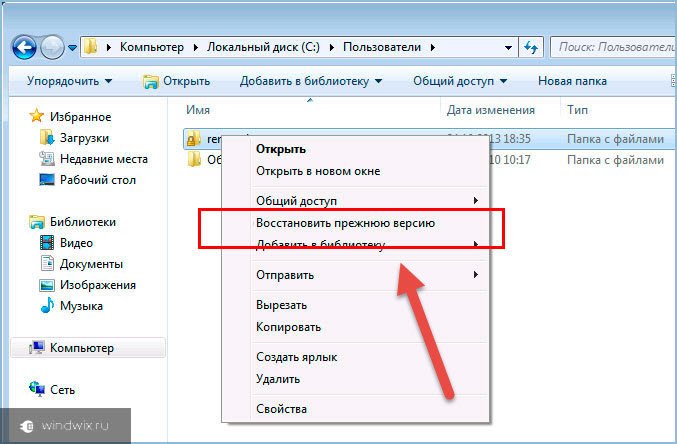This screenshot has width=677, height=444.
Task: Choose "Восстановить прежнюю версию" in context menu
Action: pyautogui.click(x=345, y=223)
